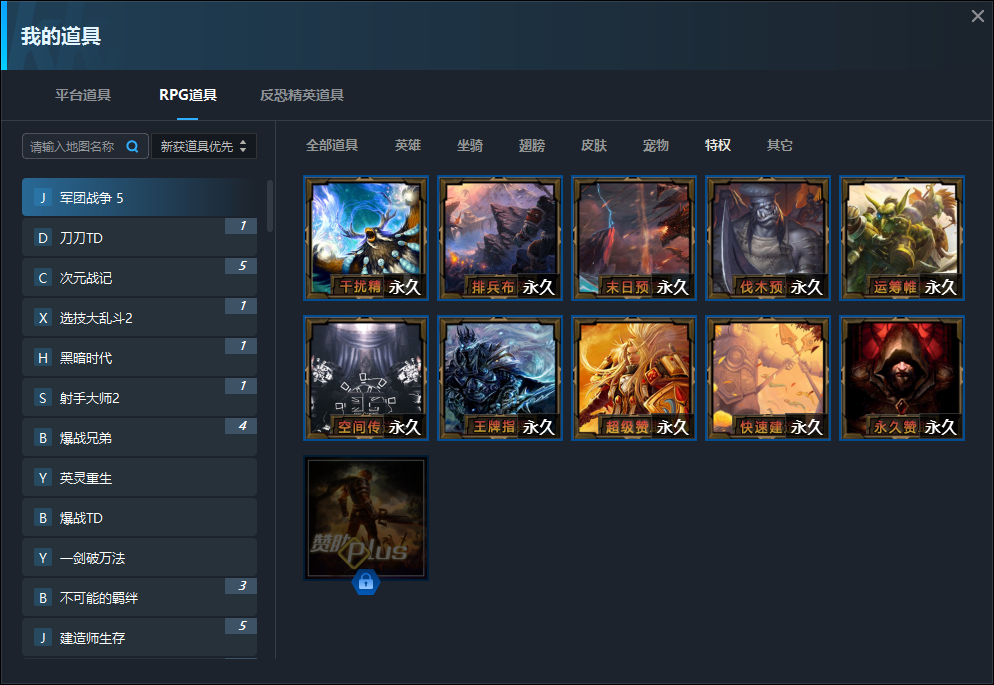The width and height of the screenshot is (994, 685).
Task: Select the 空间传 item card
Action: coord(366,378)
